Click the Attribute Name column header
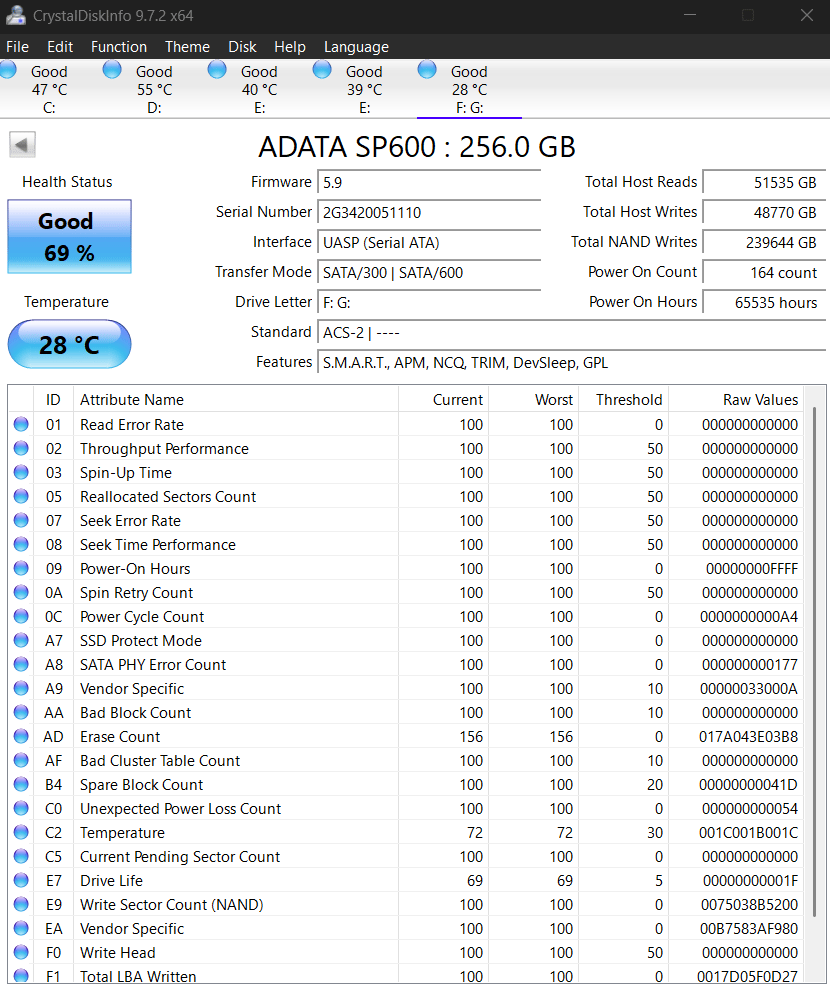The image size is (830, 991). click(x=236, y=399)
